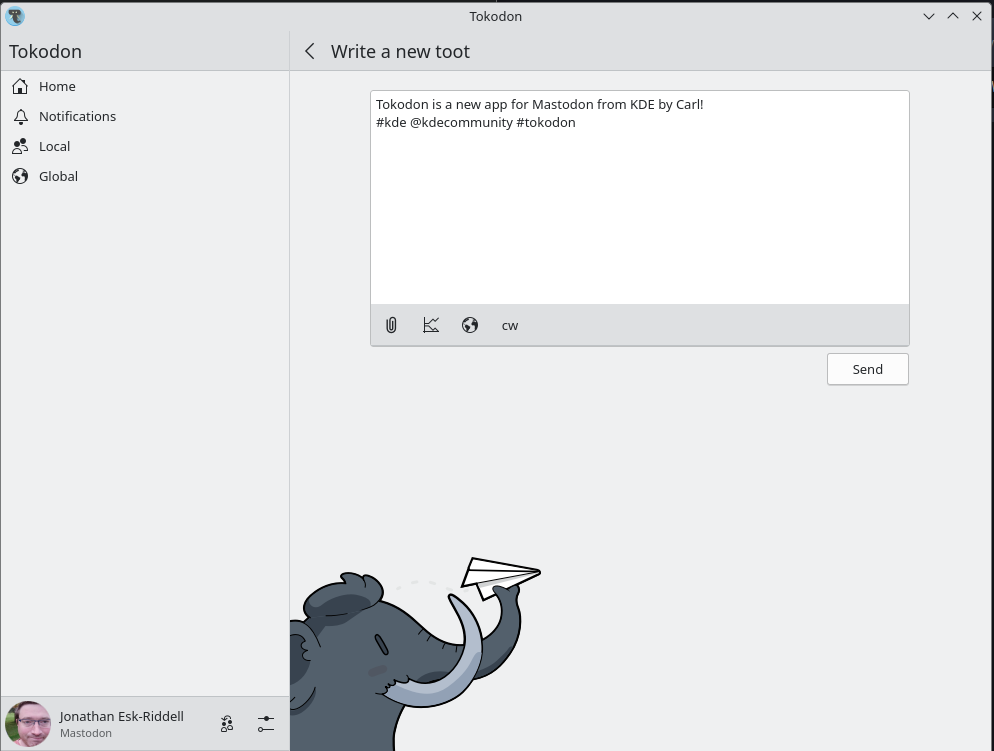Open the Notifications page
The image size is (994, 751).
point(145,116)
